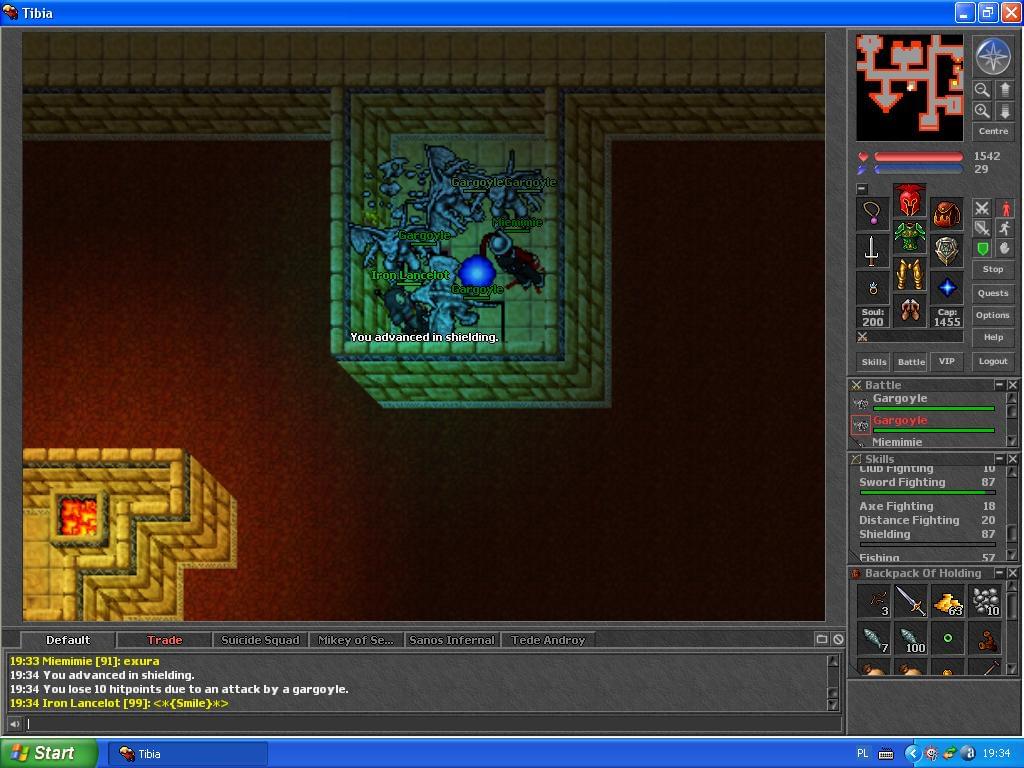Click the Shielding progress bar

pyautogui.click(x=927, y=544)
